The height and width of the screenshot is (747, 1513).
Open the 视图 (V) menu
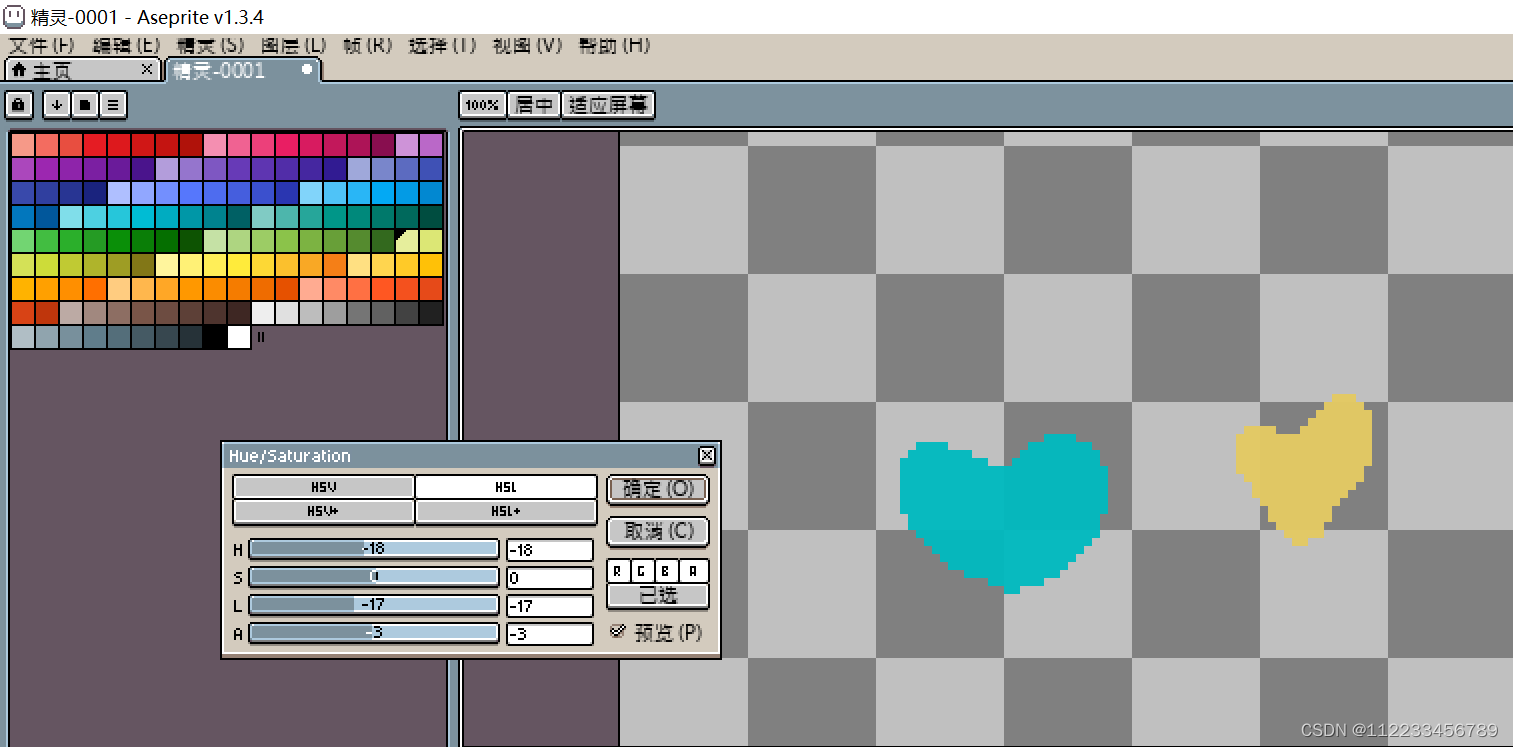click(x=528, y=45)
